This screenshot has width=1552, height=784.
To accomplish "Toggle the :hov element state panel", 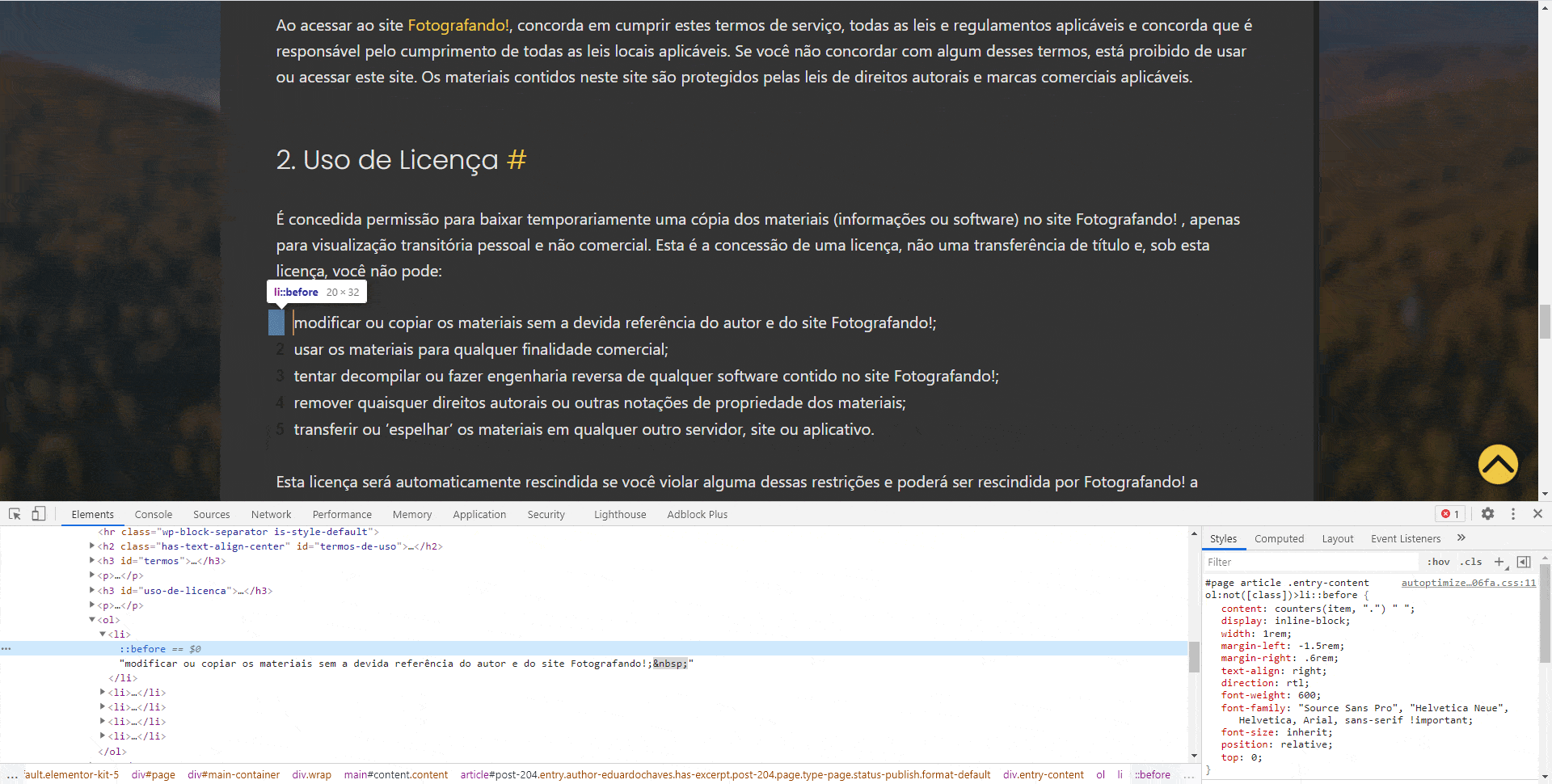I will [x=1438, y=562].
